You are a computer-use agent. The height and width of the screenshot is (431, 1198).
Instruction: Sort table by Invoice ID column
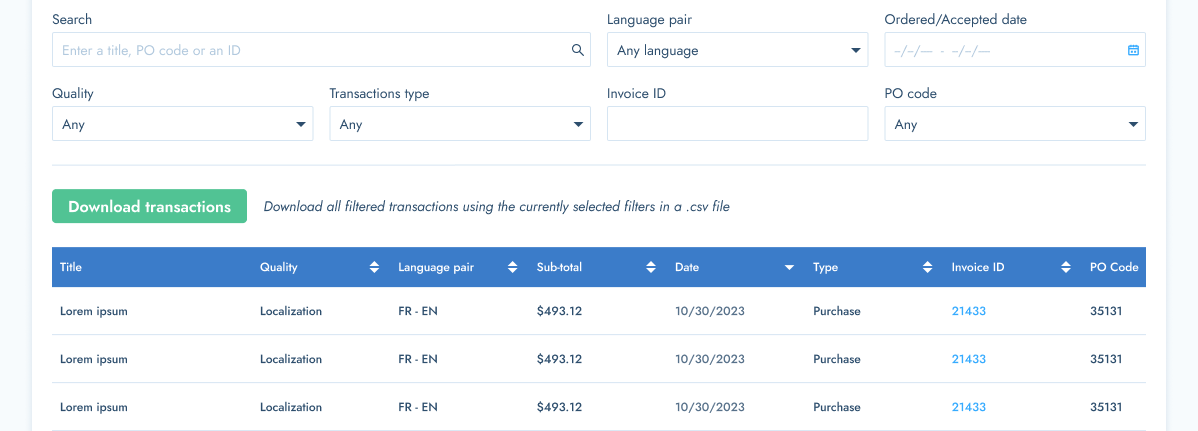[1066, 267]
